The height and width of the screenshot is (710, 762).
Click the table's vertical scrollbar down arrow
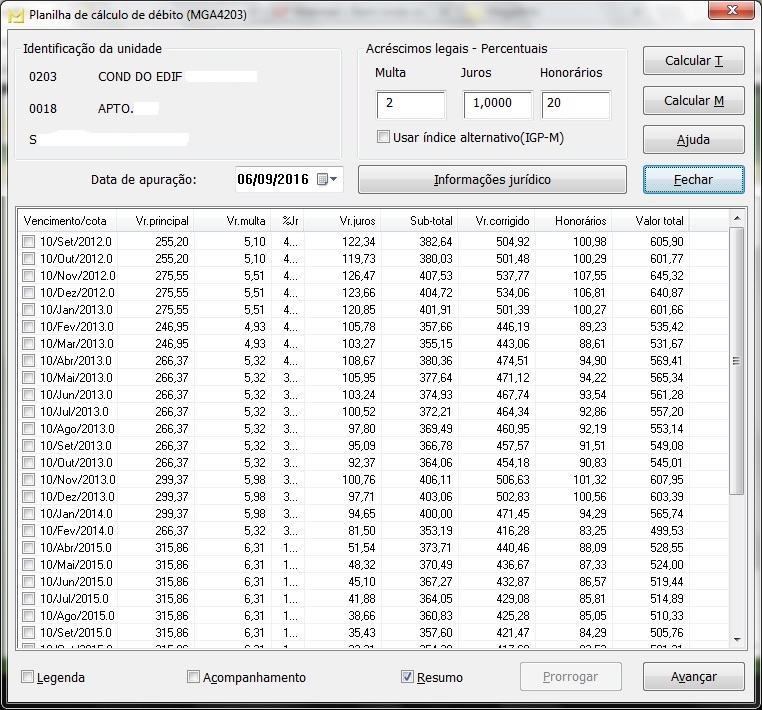point(738,638)
